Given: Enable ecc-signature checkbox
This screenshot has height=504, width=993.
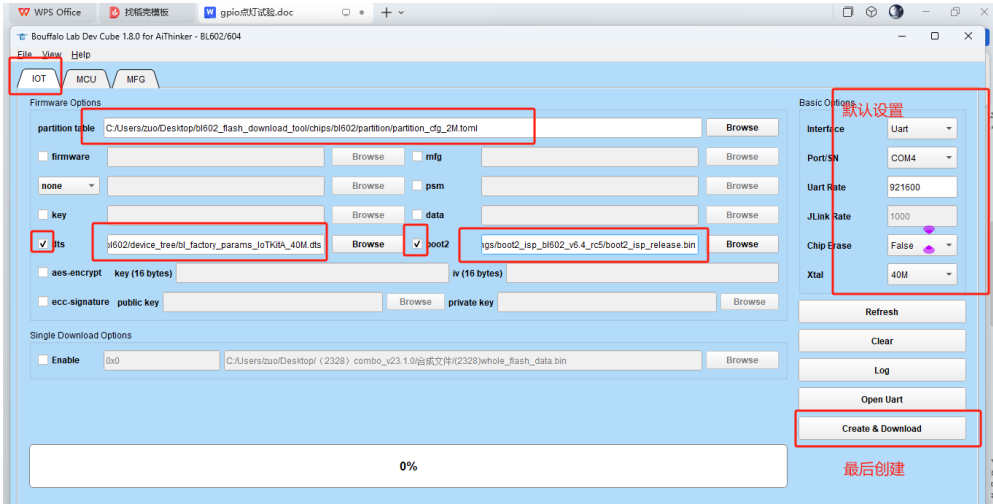Looking at the screenshot, I should pos(43,302).
